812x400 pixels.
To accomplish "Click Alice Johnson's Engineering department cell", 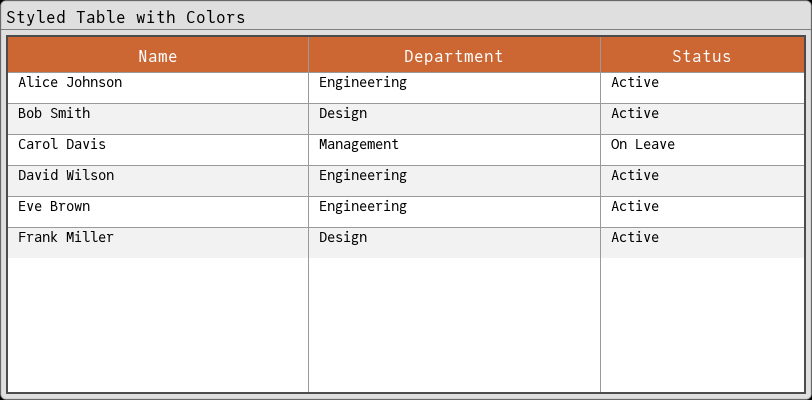I will (363, 83).
